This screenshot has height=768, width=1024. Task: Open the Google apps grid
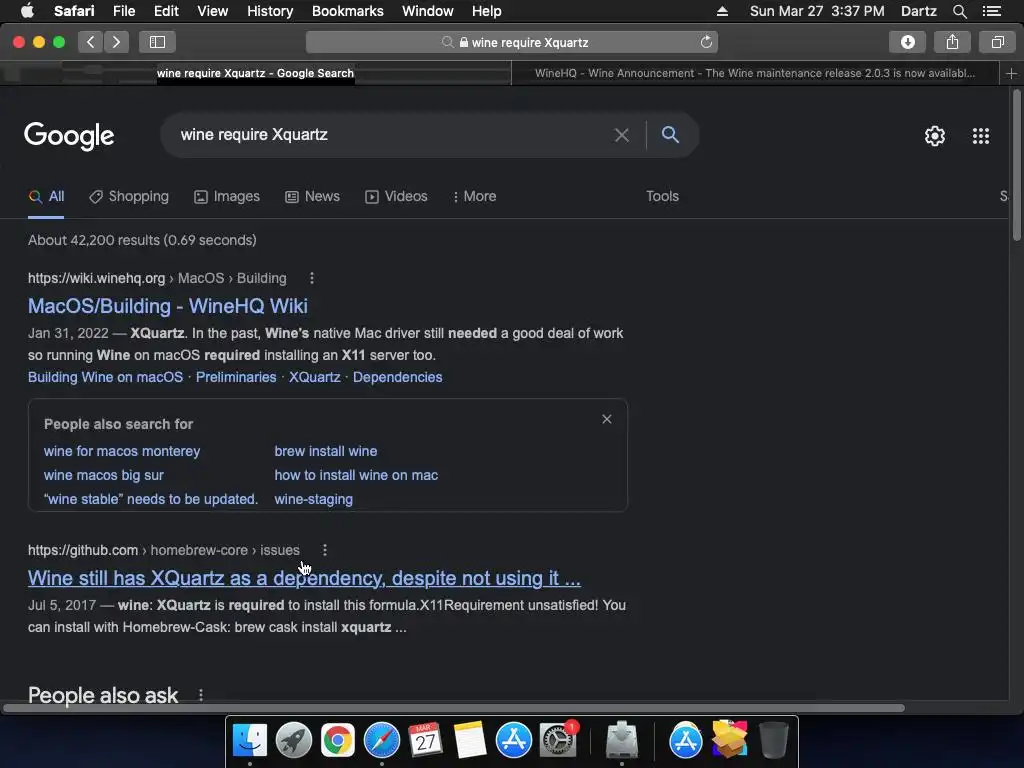980,136
